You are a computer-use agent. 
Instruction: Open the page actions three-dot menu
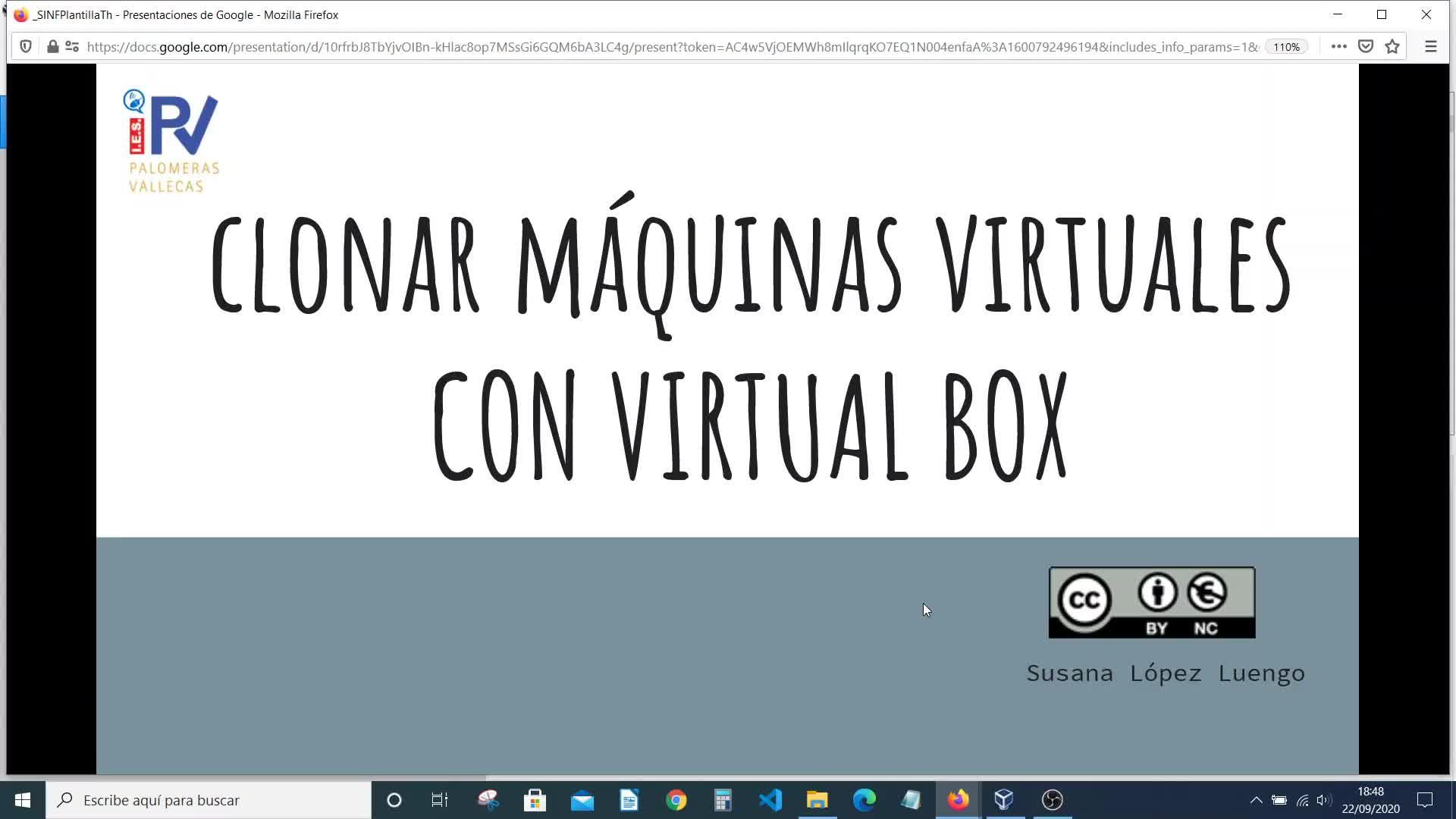1338,46
